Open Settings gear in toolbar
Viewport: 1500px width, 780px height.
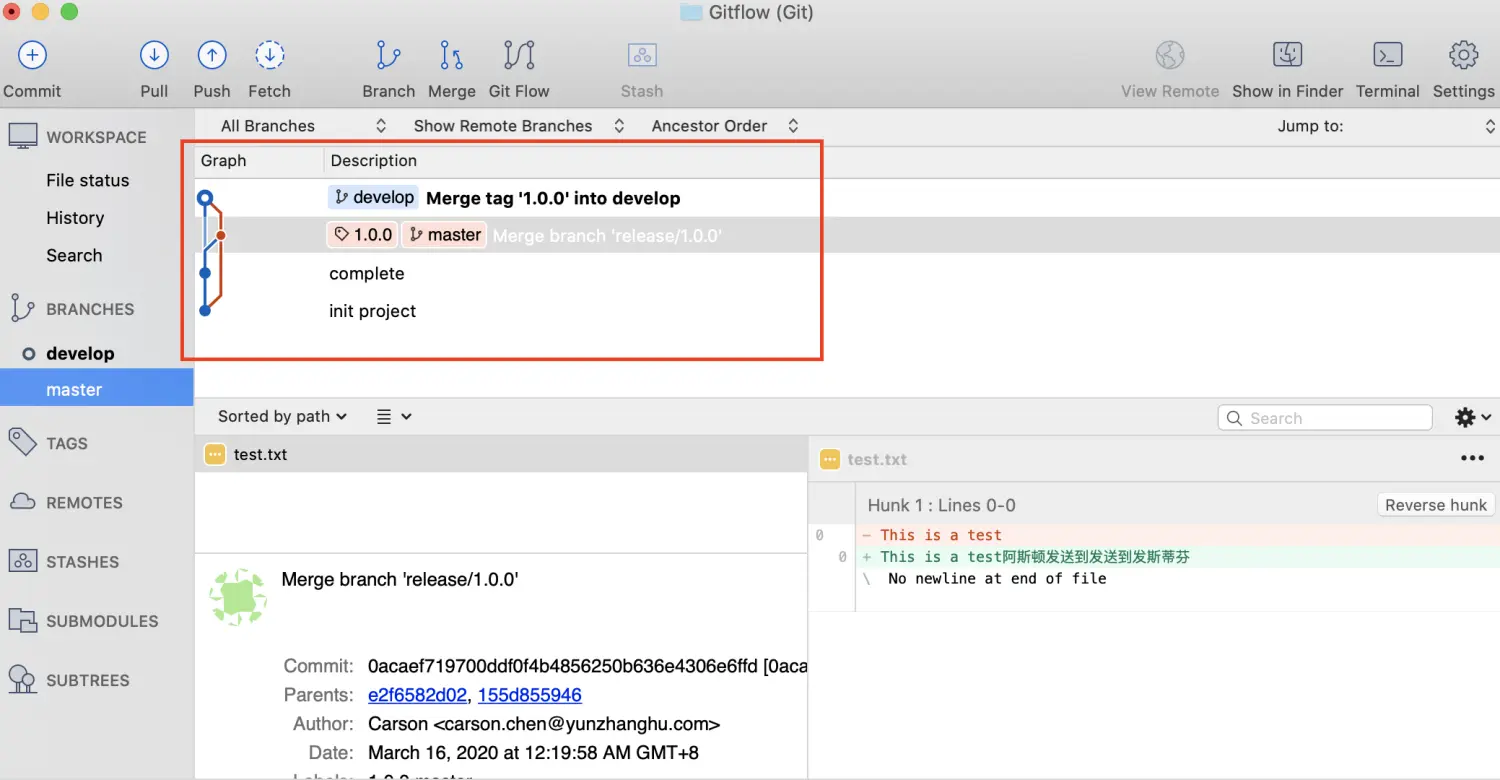click(1463, 56)
